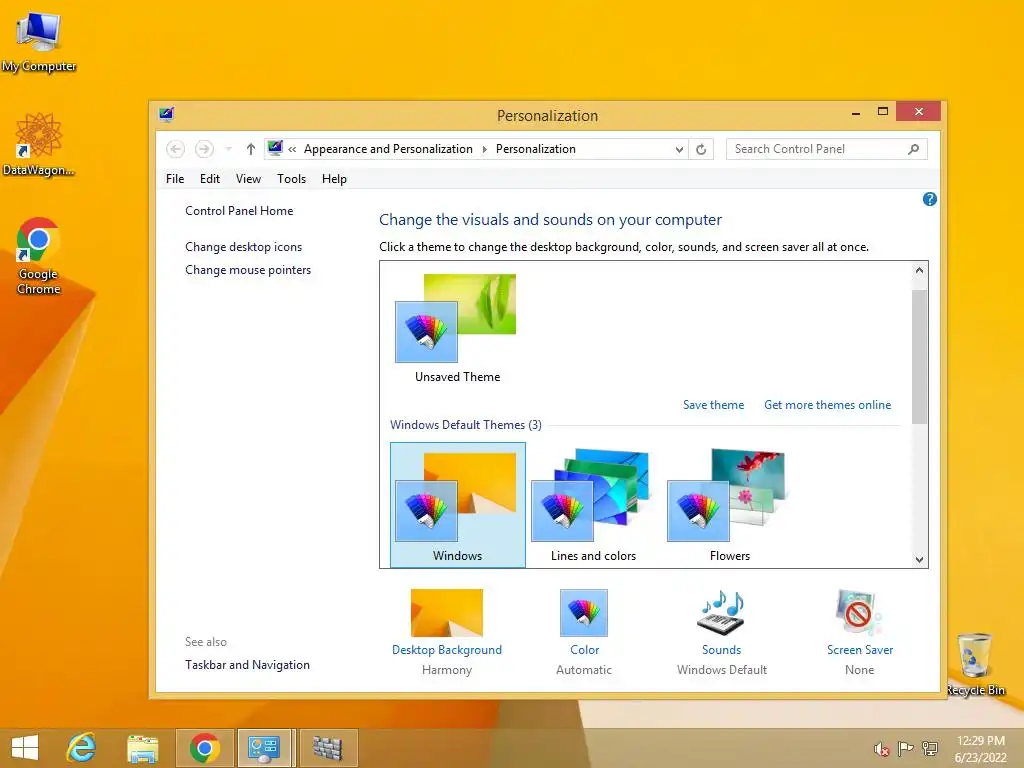This screenshot has height=768, width=1024.
Task: Click theme list scroll down arrow
Action: point(920,559)
